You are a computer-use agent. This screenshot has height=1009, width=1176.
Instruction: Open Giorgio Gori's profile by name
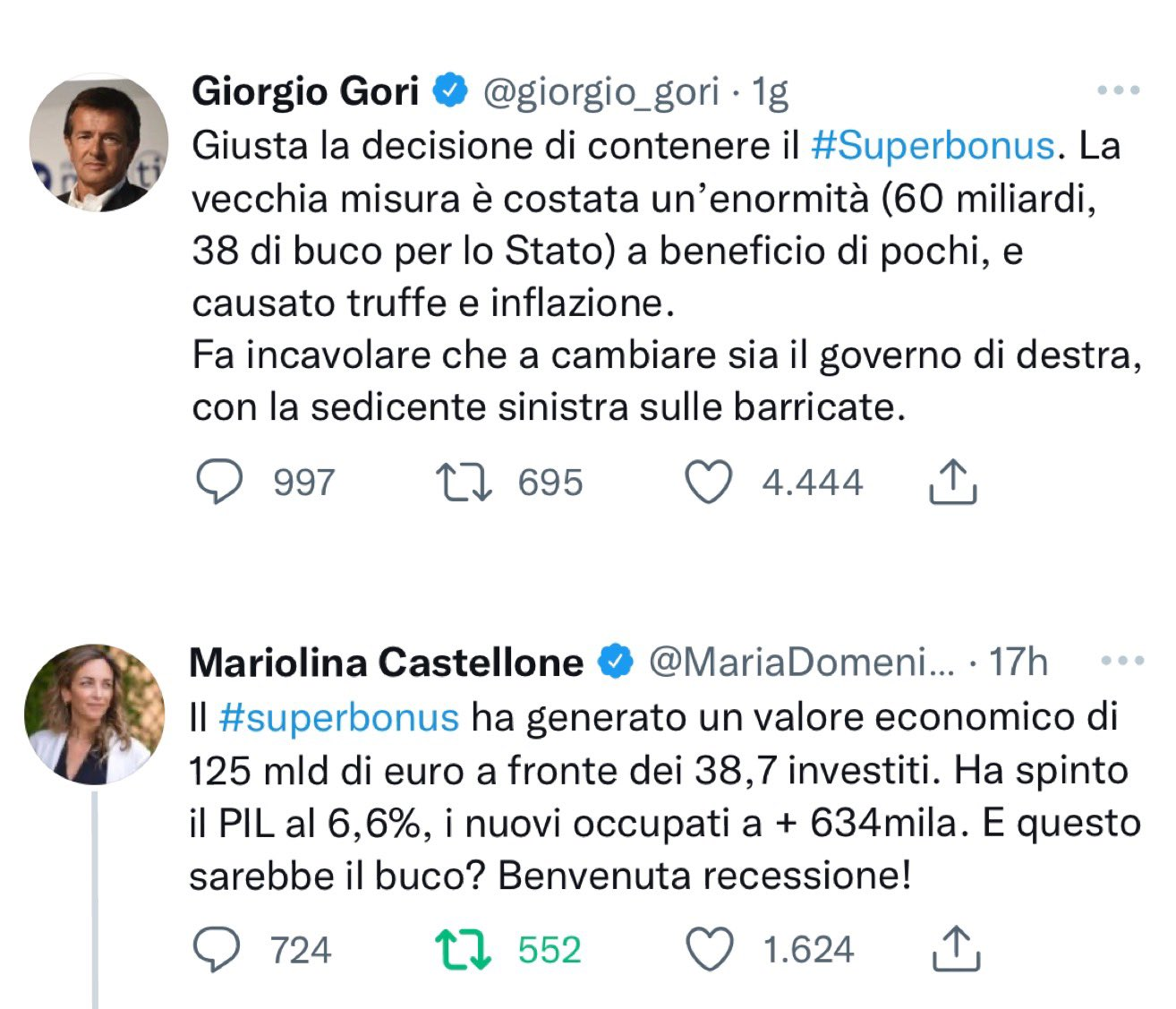pos(305,91)
